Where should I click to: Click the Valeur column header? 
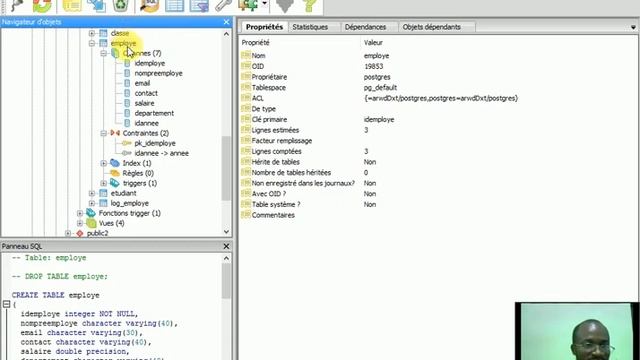pyautogui.click(x=373, y=42)
